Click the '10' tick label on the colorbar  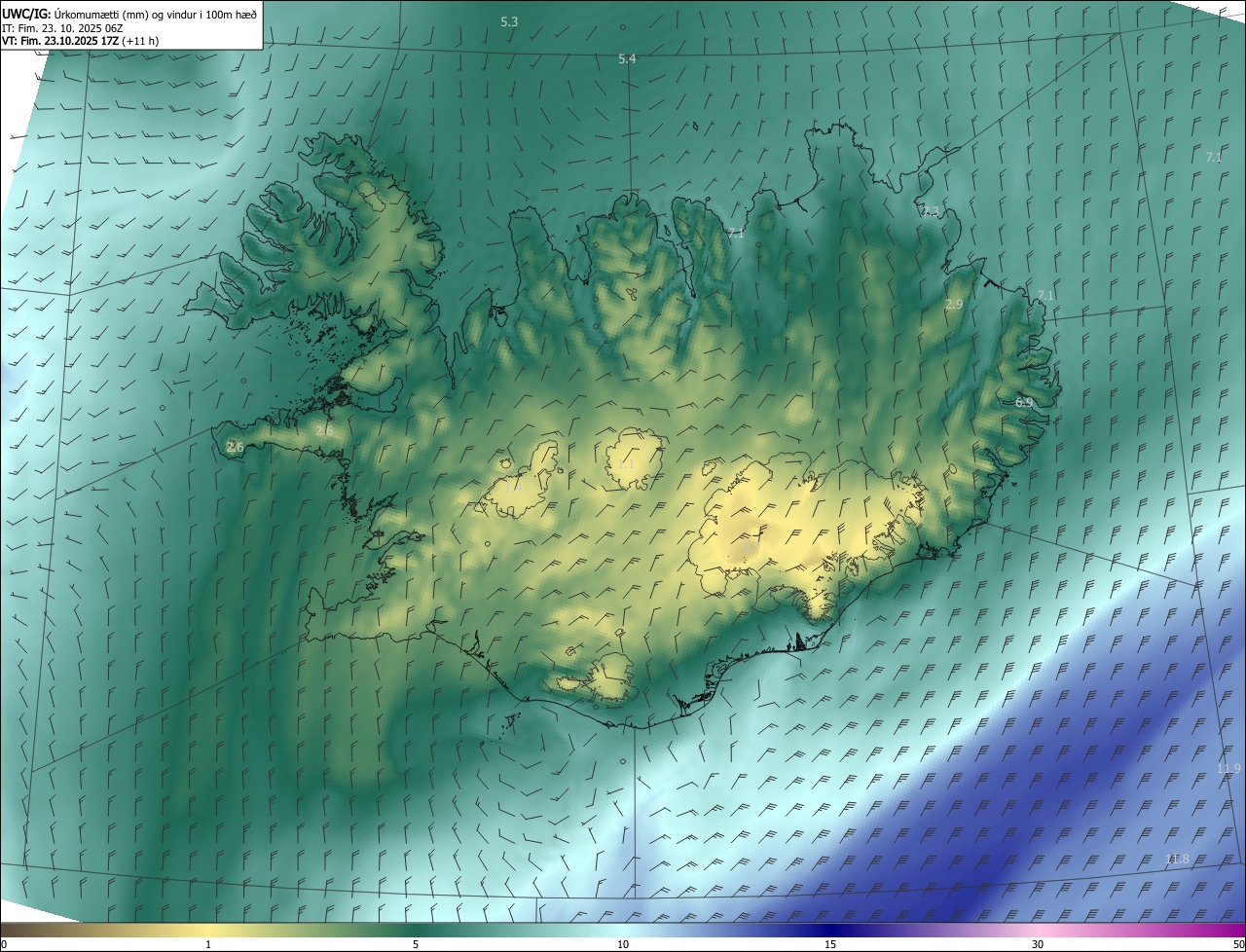[623, 944]
